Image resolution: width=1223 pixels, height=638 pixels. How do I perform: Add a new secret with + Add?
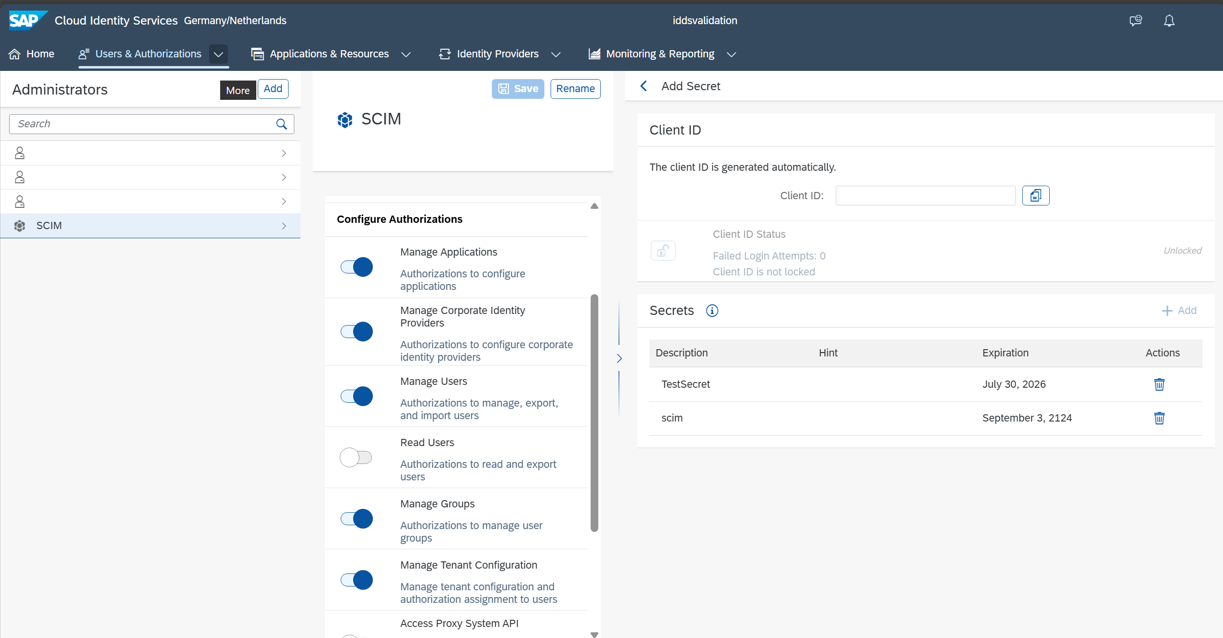coord(1179,310)
